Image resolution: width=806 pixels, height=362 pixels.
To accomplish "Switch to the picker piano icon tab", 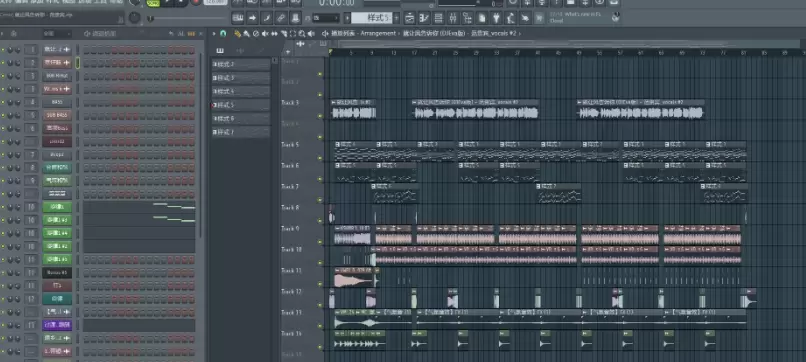I will (x=220, y=50).
